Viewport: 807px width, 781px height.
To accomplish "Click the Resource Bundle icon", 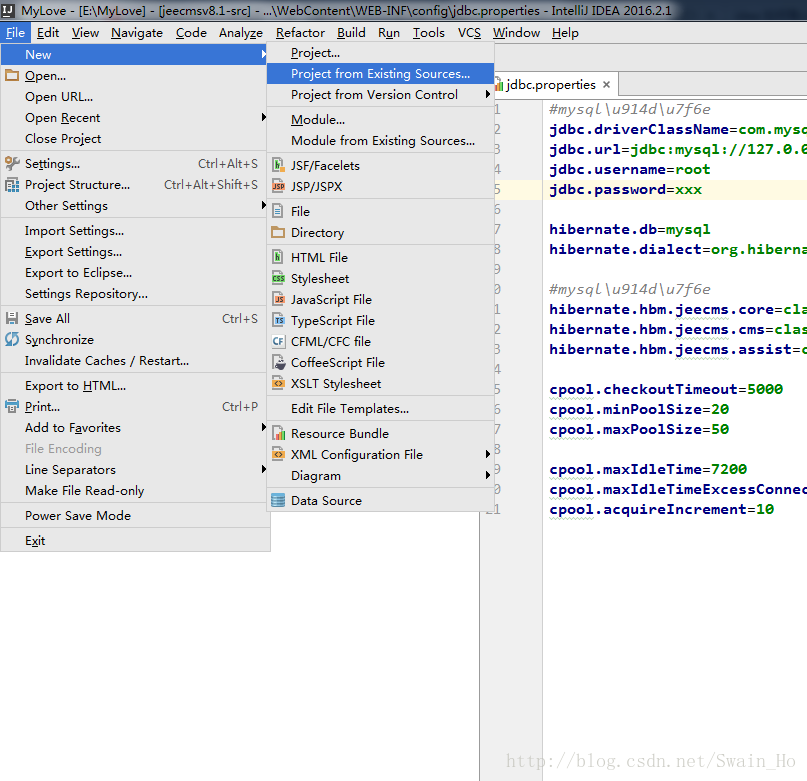I will (278, 433).
